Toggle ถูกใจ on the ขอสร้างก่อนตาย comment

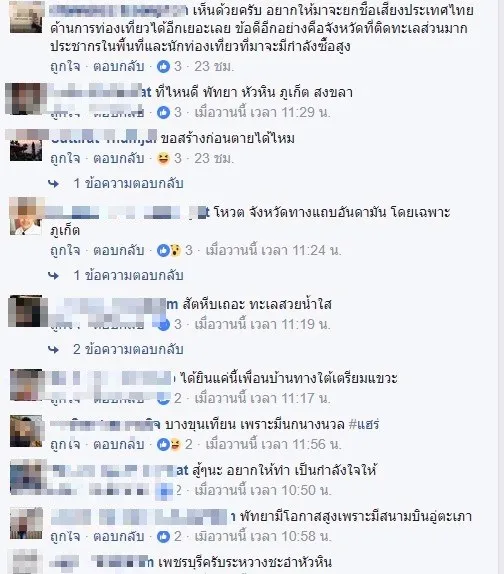coord(65,159)
